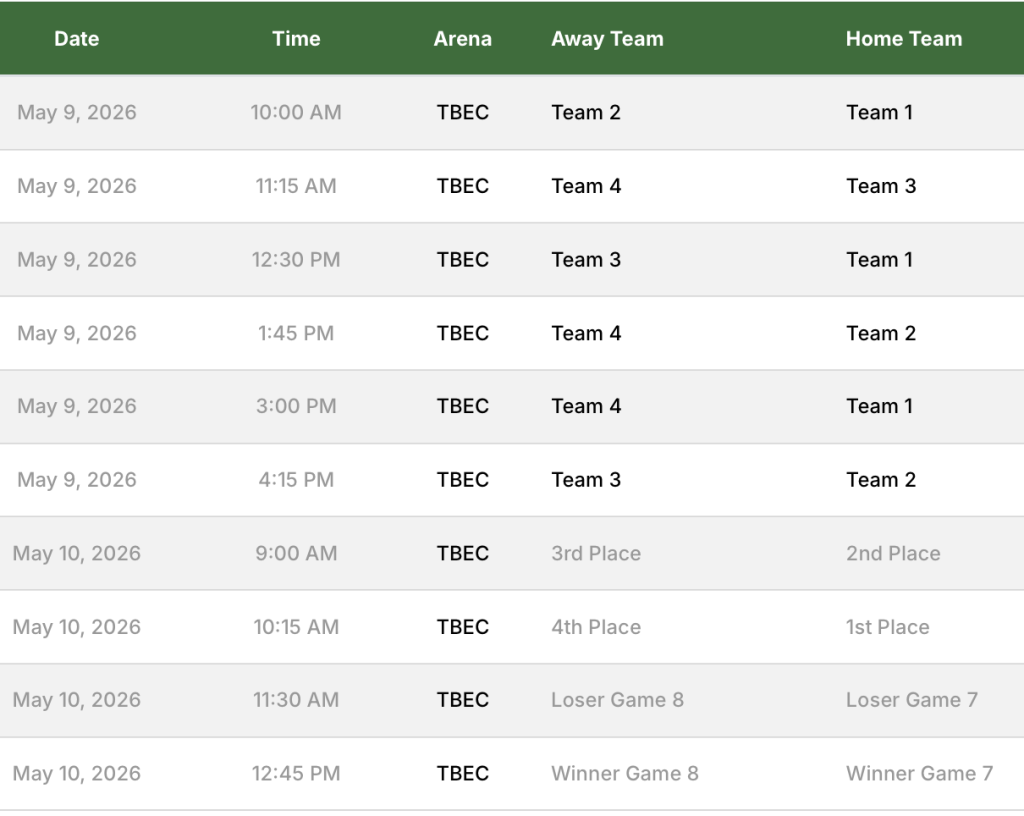Image resolution: width=1024 pixels, height=816 pixels.
Task: Open home Team 1 in 10:00 AM game
Action: 879,113
